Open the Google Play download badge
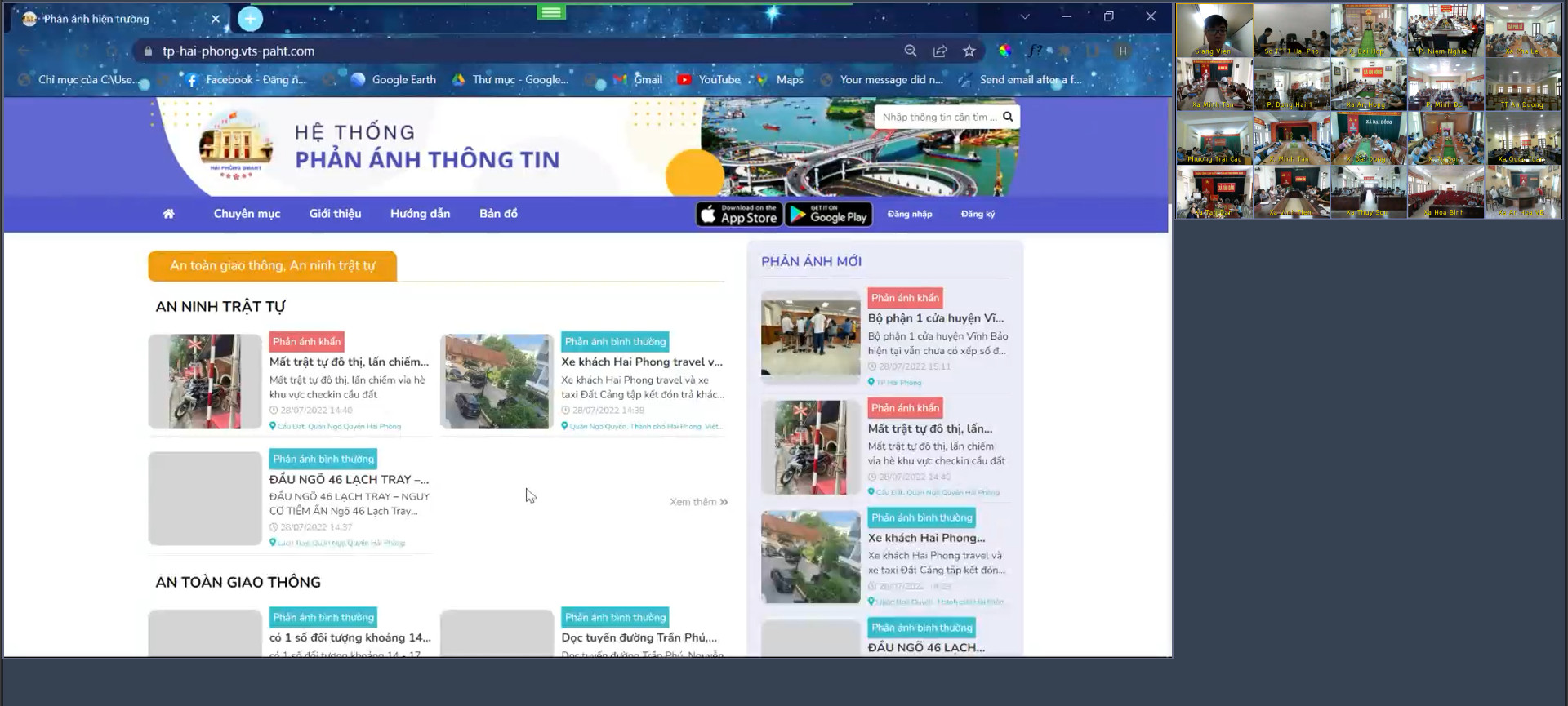This screenshot has height=706, width=1568. click(x=828, y=214)
